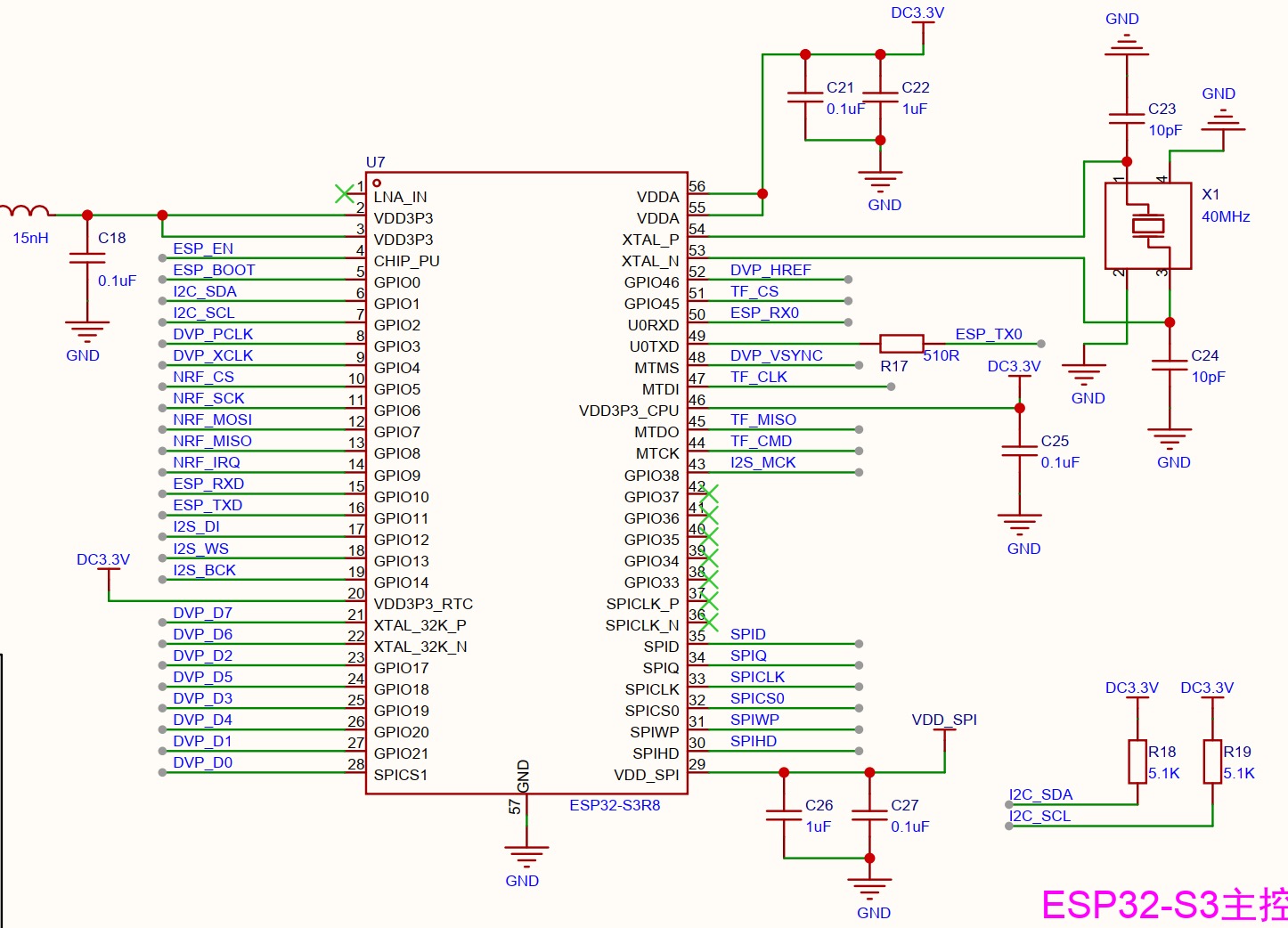Click the C18 capacitor symbol

87,258
